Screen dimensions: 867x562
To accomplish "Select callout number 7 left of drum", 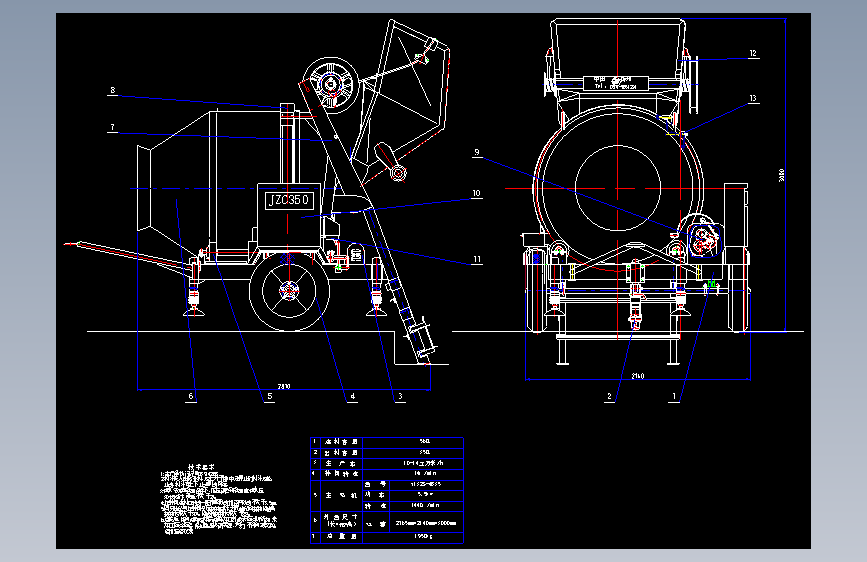I will pos(113,127).
